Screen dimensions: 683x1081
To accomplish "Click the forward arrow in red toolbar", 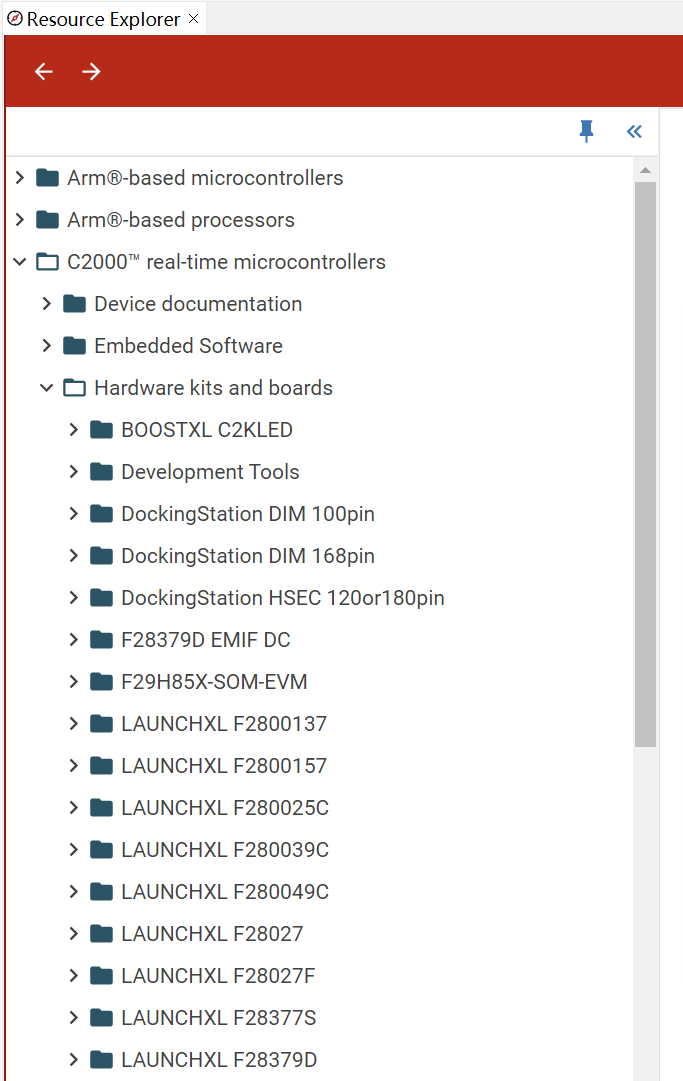I will tap(91, 71).
